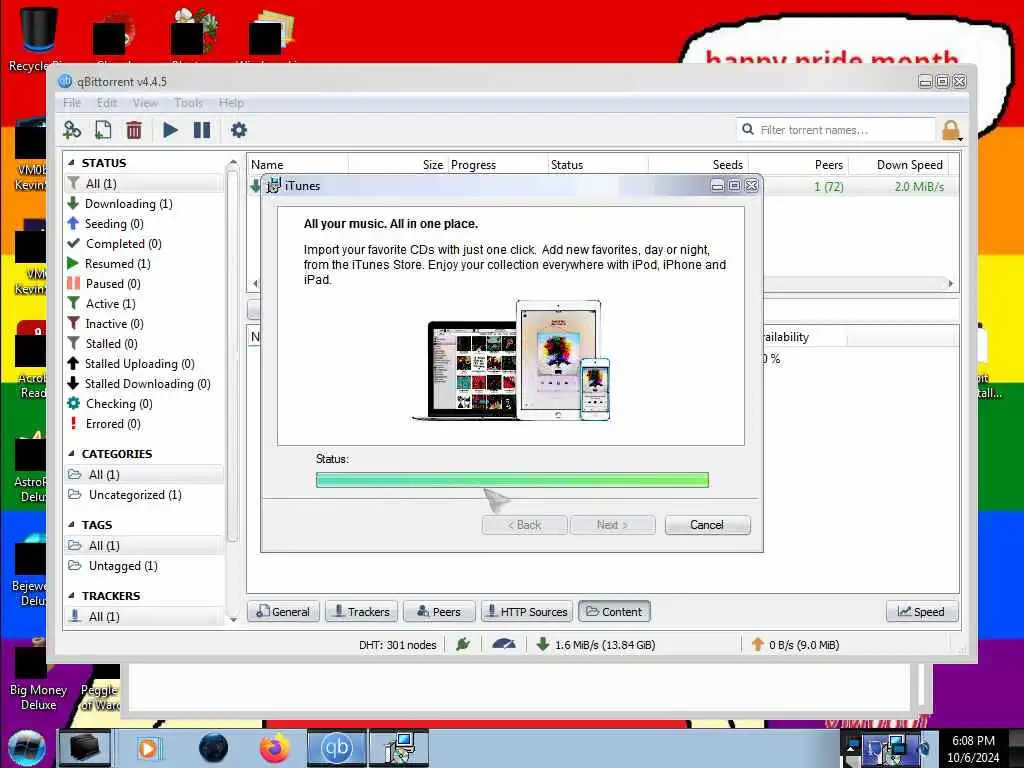Sort by the Seeds column header
The width and height of the screenshot is (1024, 768).
(698, 165)
